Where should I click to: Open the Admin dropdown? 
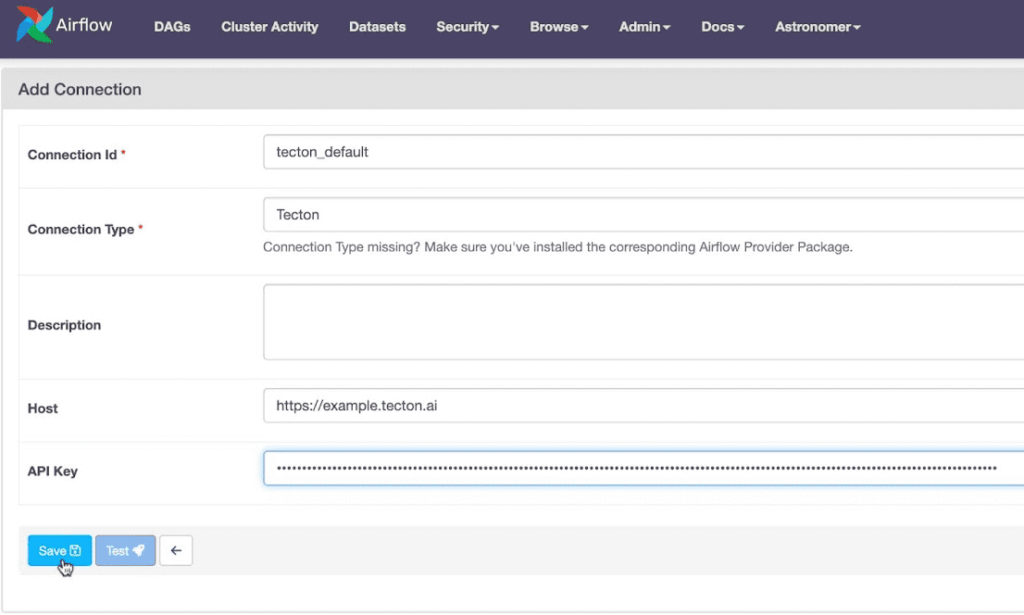tap(644, 27)
